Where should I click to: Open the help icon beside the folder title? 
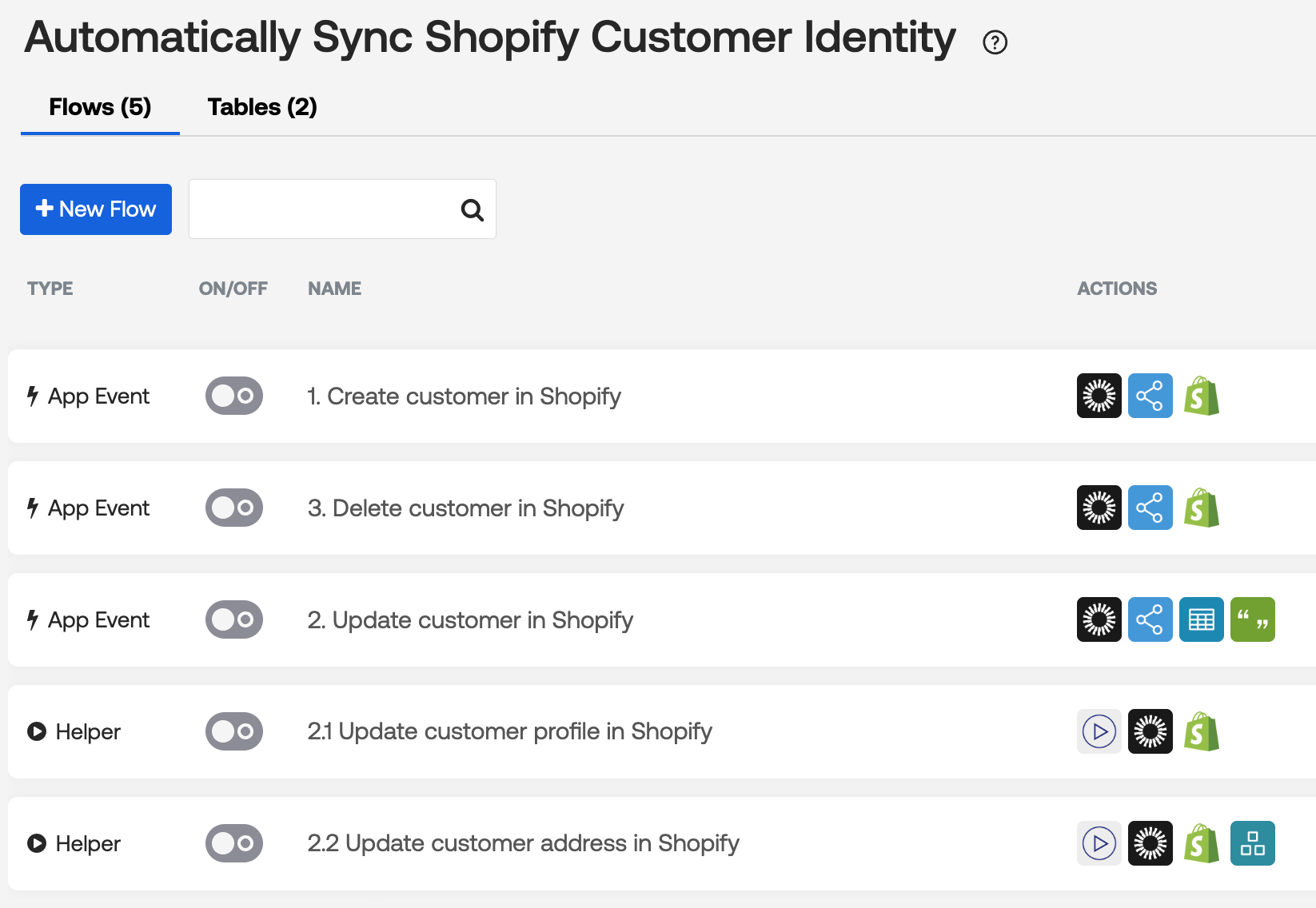[995, 42]
